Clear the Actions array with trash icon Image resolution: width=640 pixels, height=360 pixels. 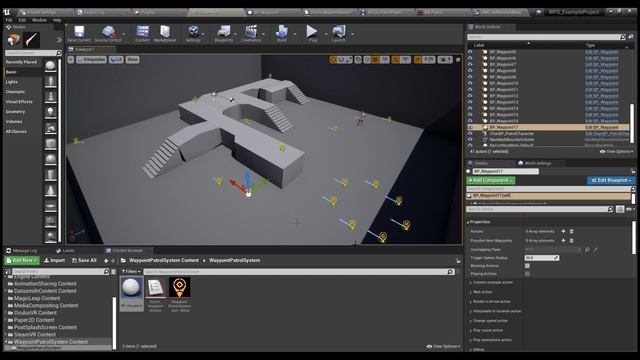click(x=571, y=231)
